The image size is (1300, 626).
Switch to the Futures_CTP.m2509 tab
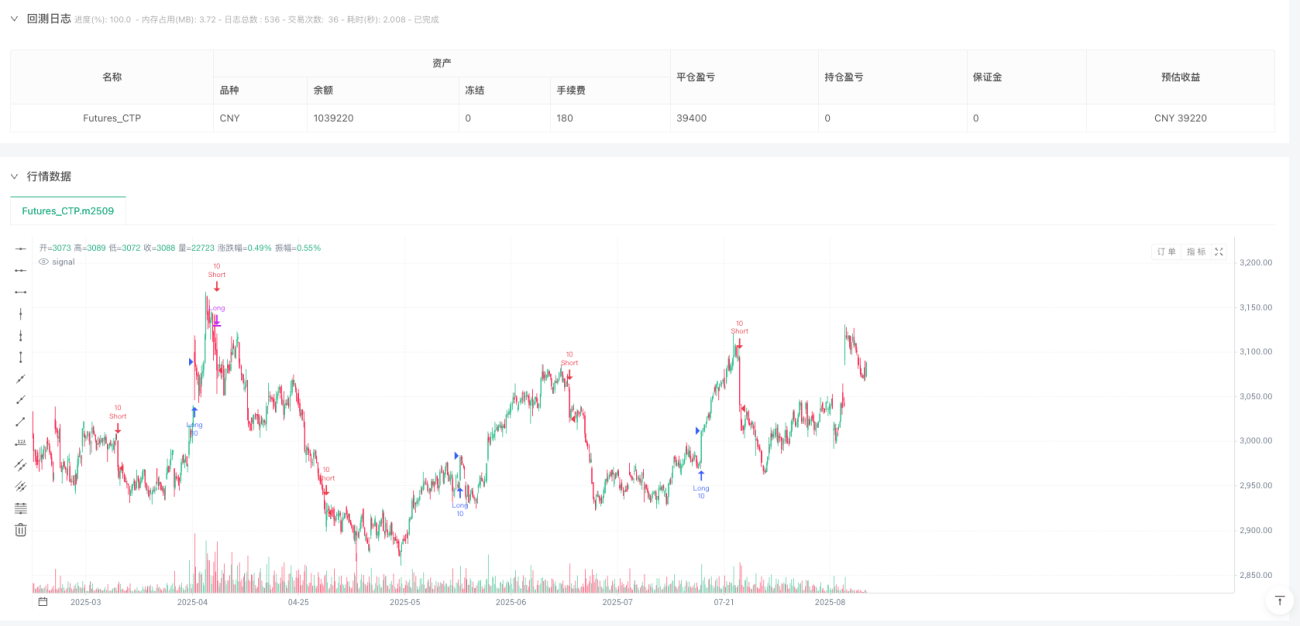click(68, 211)
